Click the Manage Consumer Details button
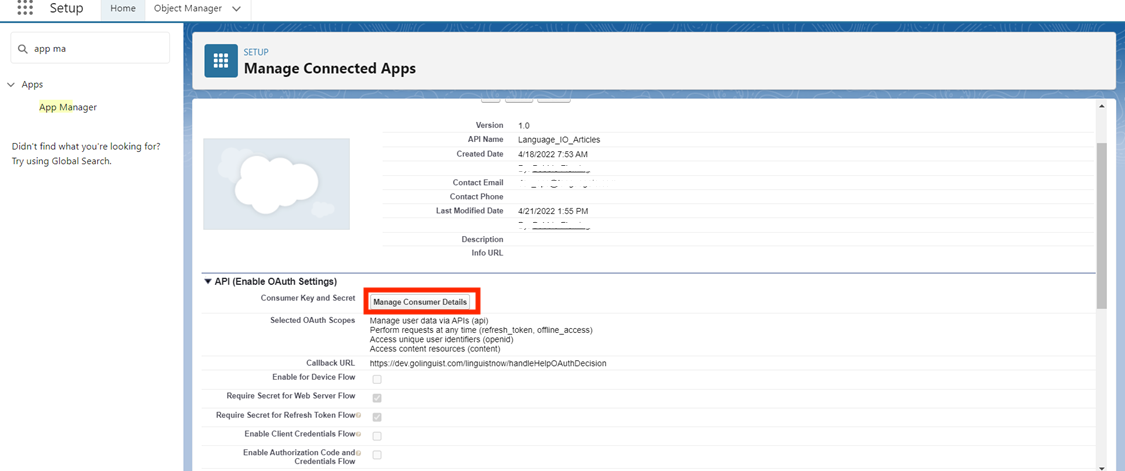 [x=420, y=302]
